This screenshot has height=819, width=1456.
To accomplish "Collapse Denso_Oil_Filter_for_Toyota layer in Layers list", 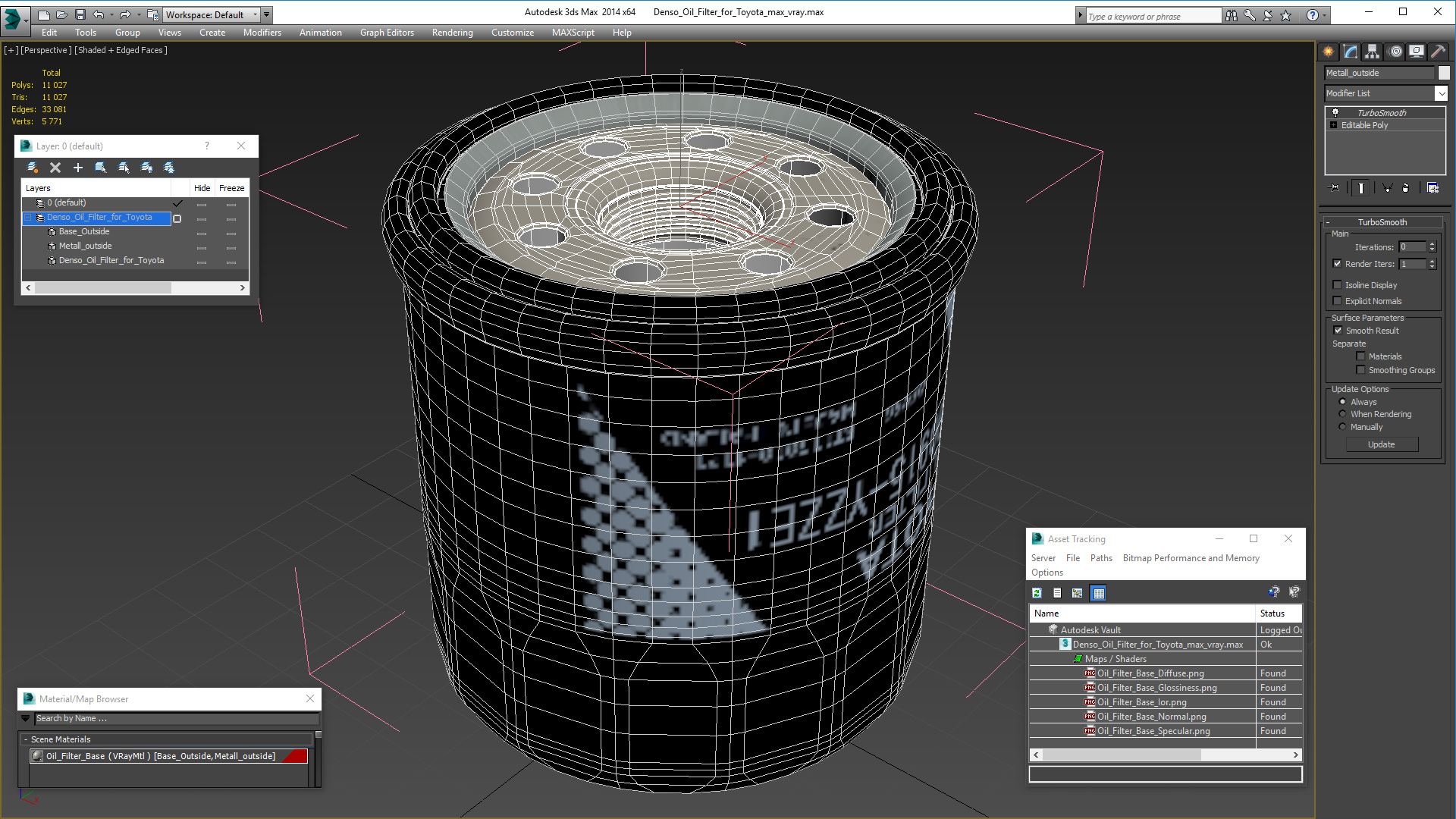I will [28, 218].
